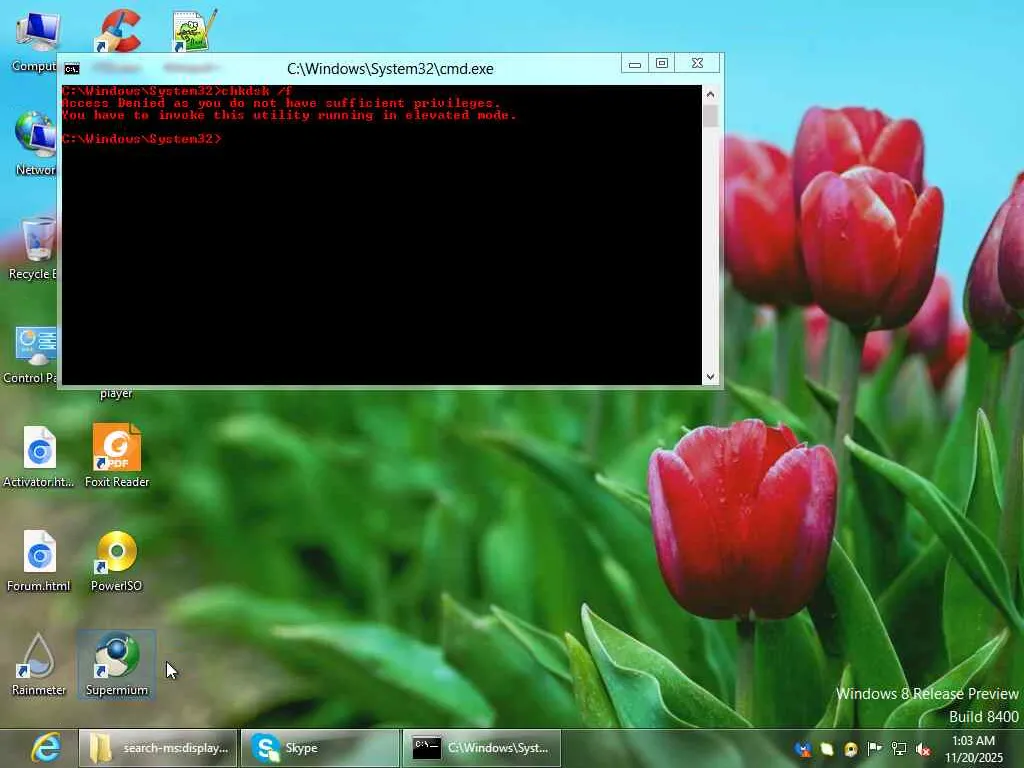Open the clock showing 1:03 AM
Screen dimensions: 1024x768
pos(973,749)
